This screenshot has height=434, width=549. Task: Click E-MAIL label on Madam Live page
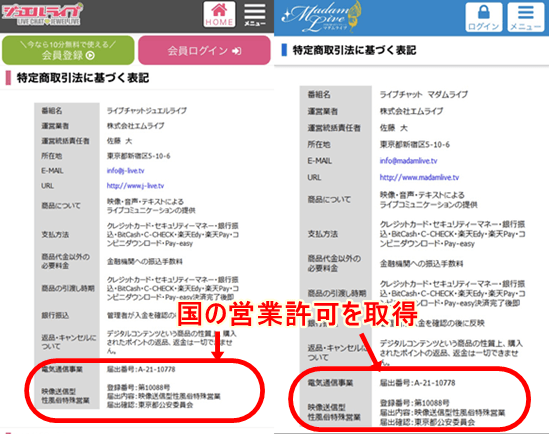319,161
